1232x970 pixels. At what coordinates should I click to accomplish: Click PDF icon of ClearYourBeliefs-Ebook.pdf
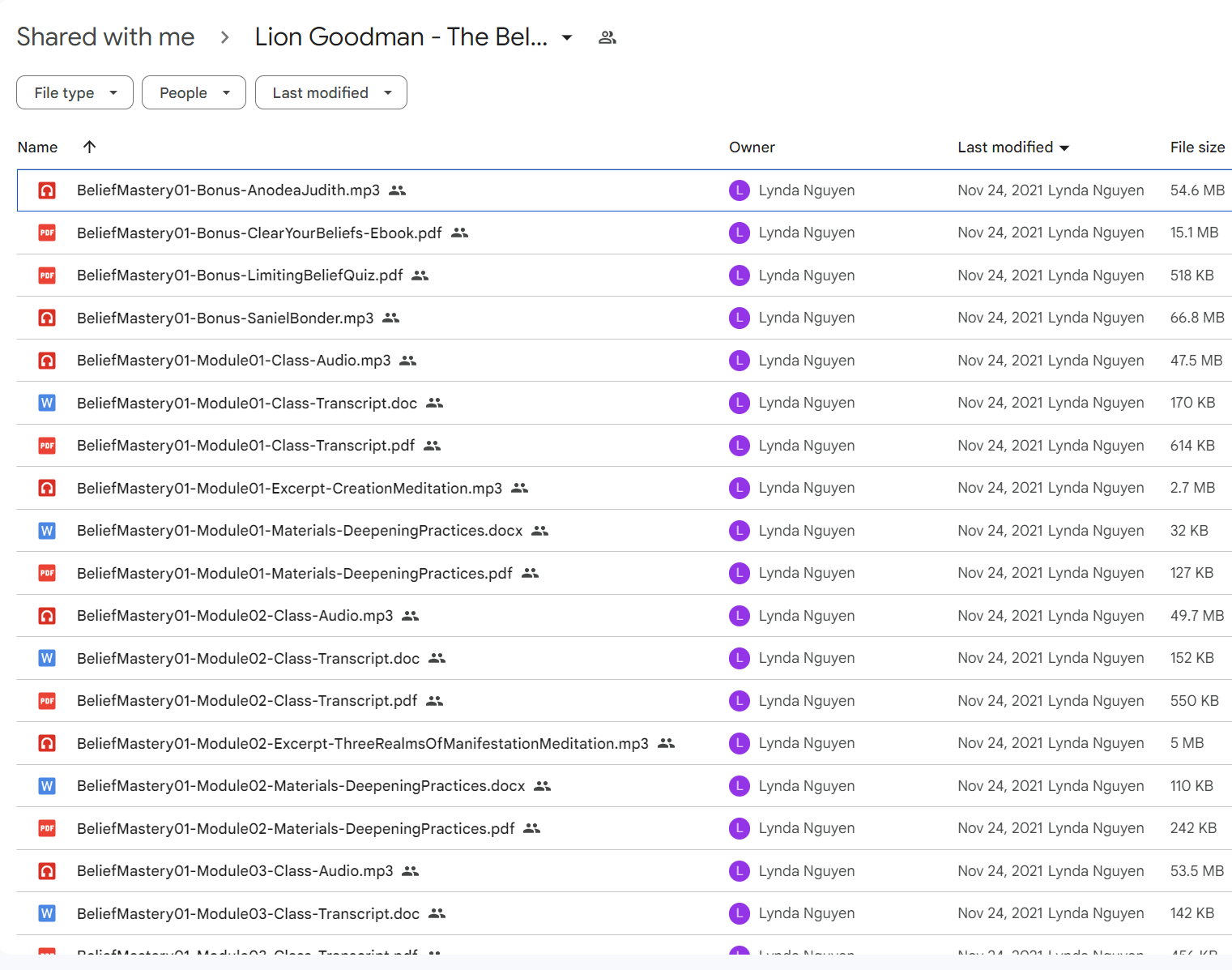click(x=47, y=233)
